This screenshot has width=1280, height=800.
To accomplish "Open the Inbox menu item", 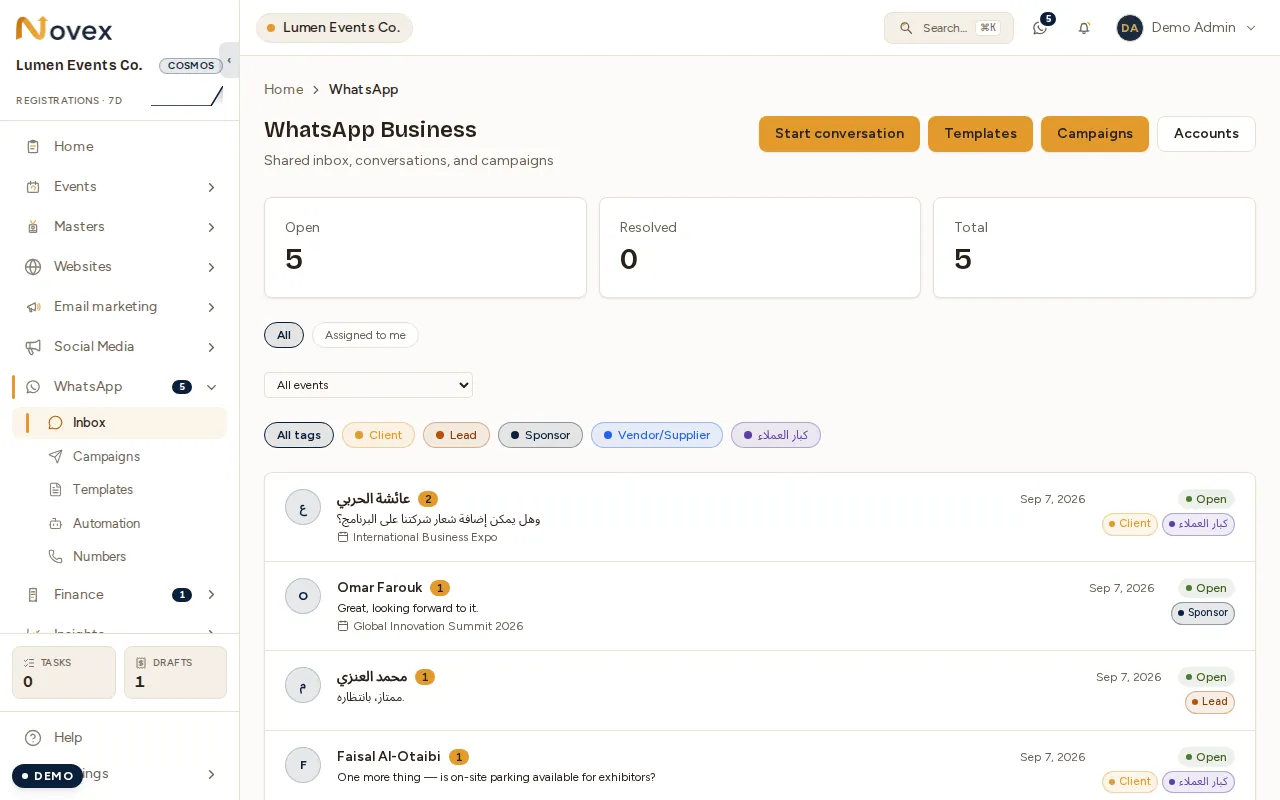I will tap(120, 423).
